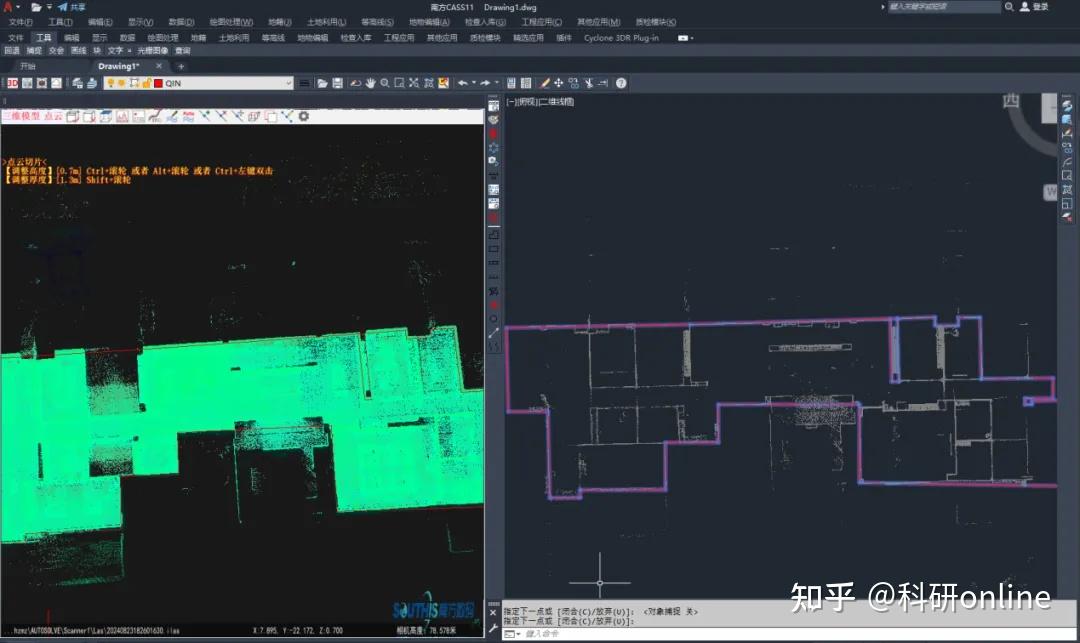The height and width of the screenshot is (643, 1080).
Task: Toggle the layer lock padlock icon
Action: coord(146,83)
